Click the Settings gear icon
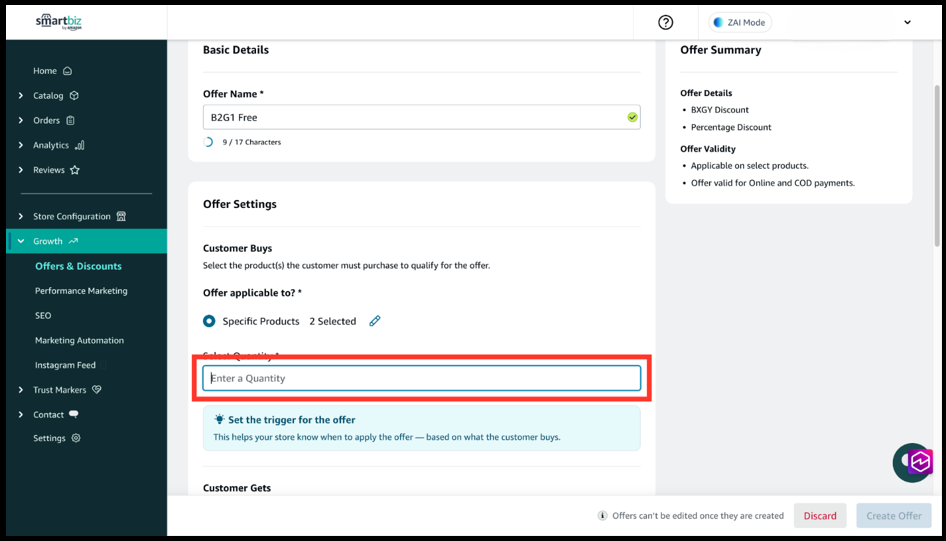946x541 pixels. [76, 438]
